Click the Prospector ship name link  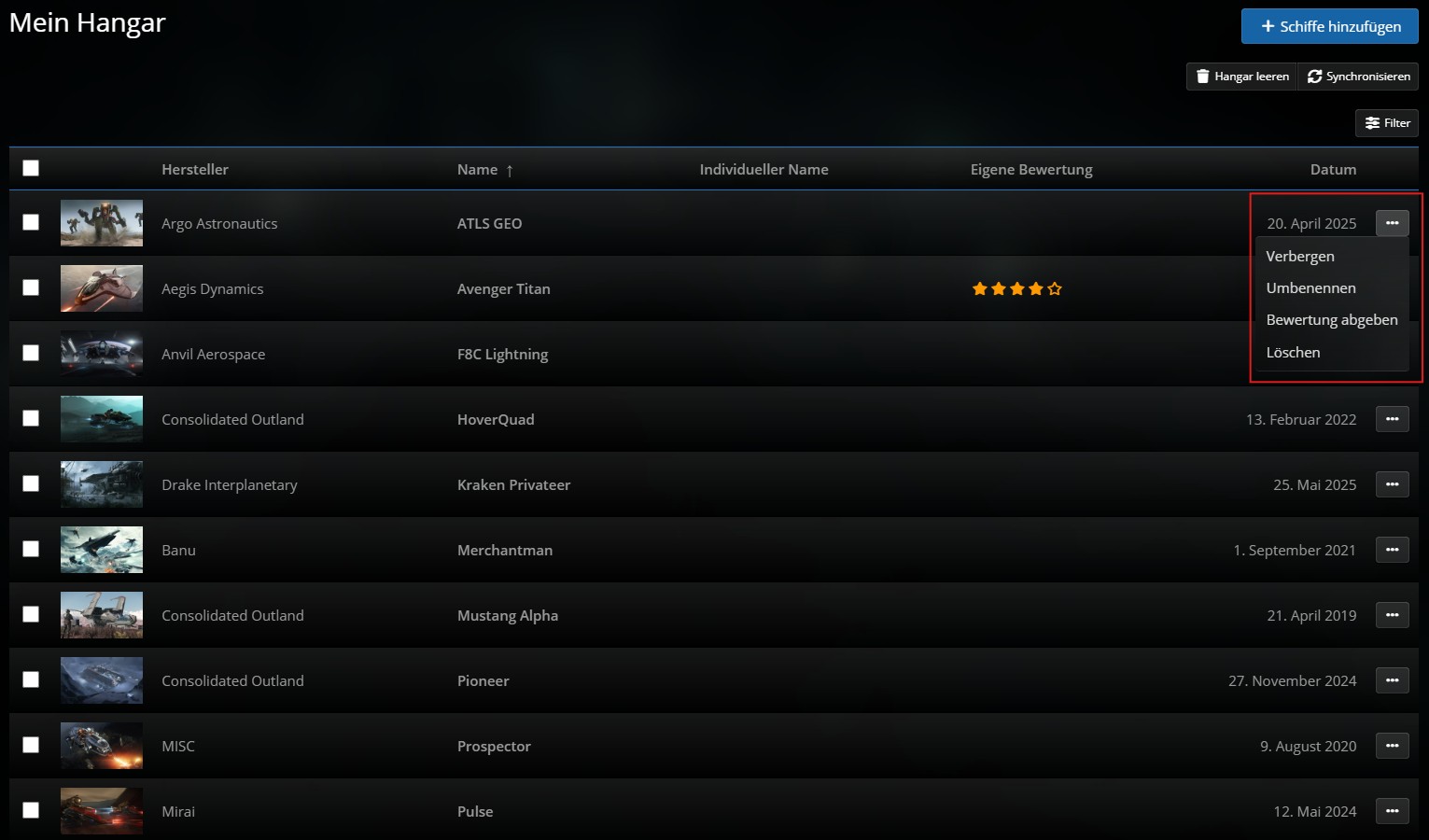click(x=494, y=747)
